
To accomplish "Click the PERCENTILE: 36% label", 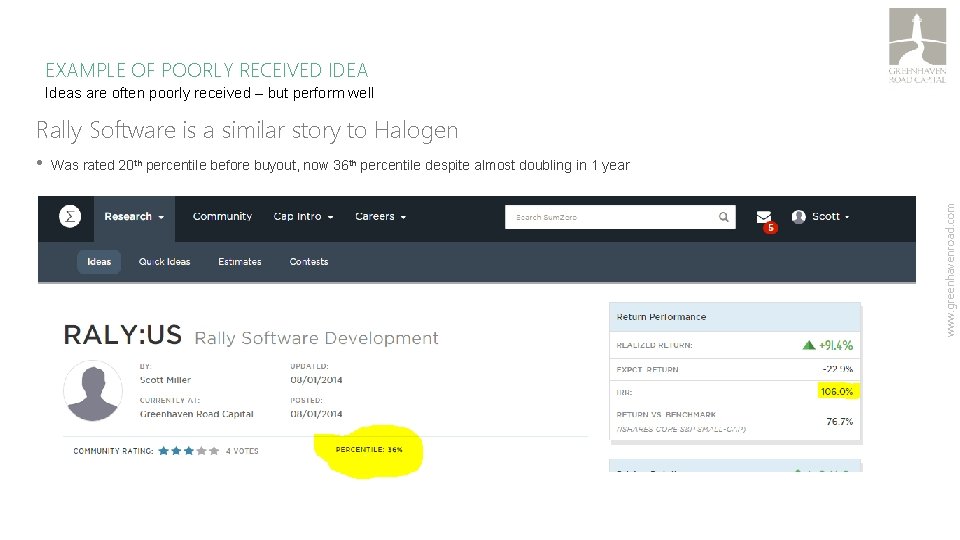I will [369, 449].
